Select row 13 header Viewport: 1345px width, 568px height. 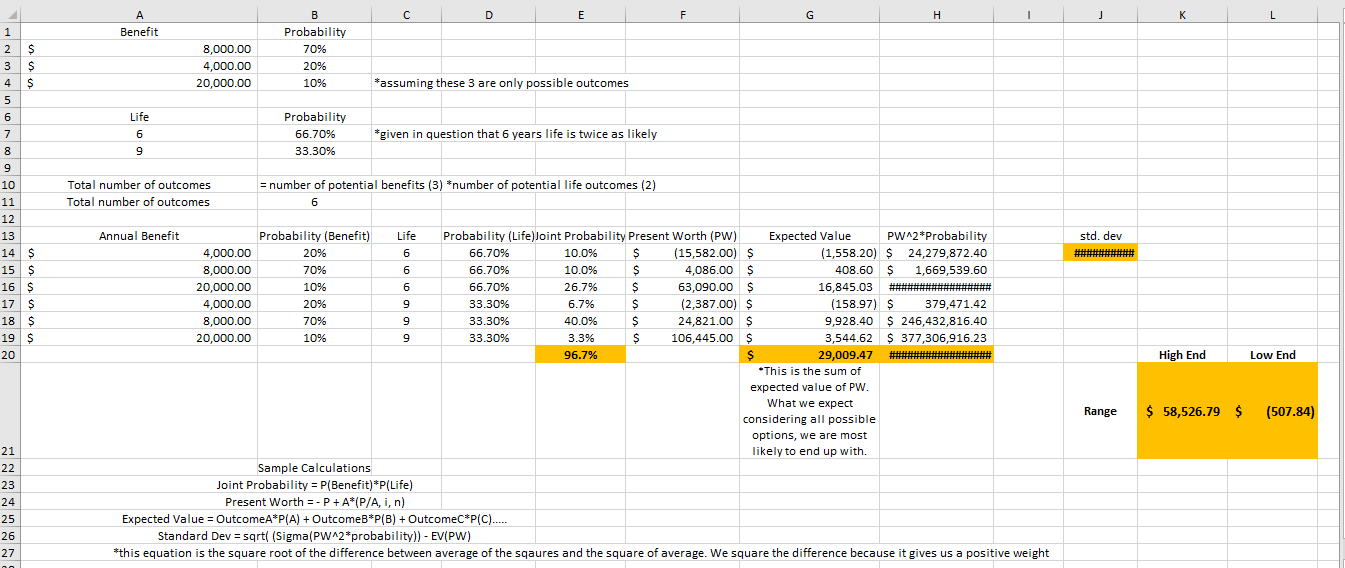click(x=11, y=236)
